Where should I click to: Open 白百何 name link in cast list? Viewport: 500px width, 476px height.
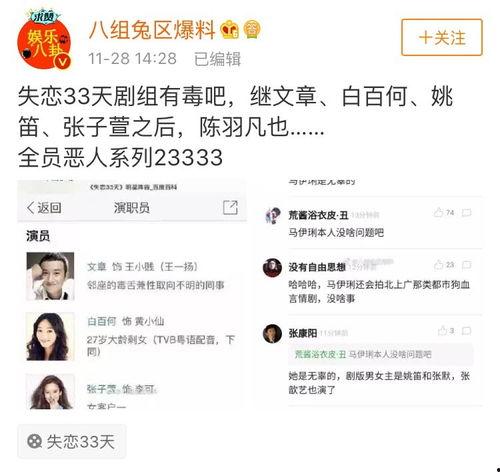coord(101,321)
